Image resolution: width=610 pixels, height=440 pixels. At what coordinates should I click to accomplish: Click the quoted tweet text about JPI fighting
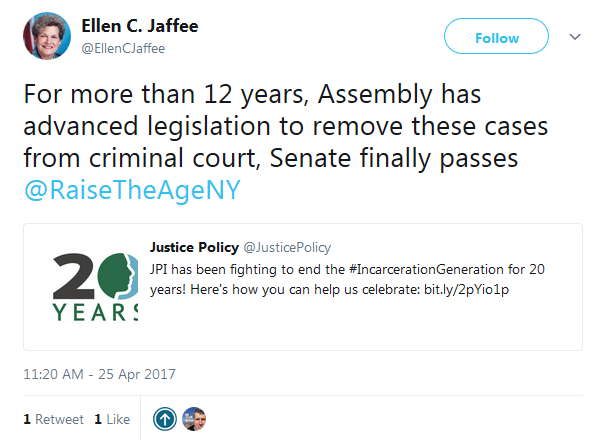pos(300,270)
